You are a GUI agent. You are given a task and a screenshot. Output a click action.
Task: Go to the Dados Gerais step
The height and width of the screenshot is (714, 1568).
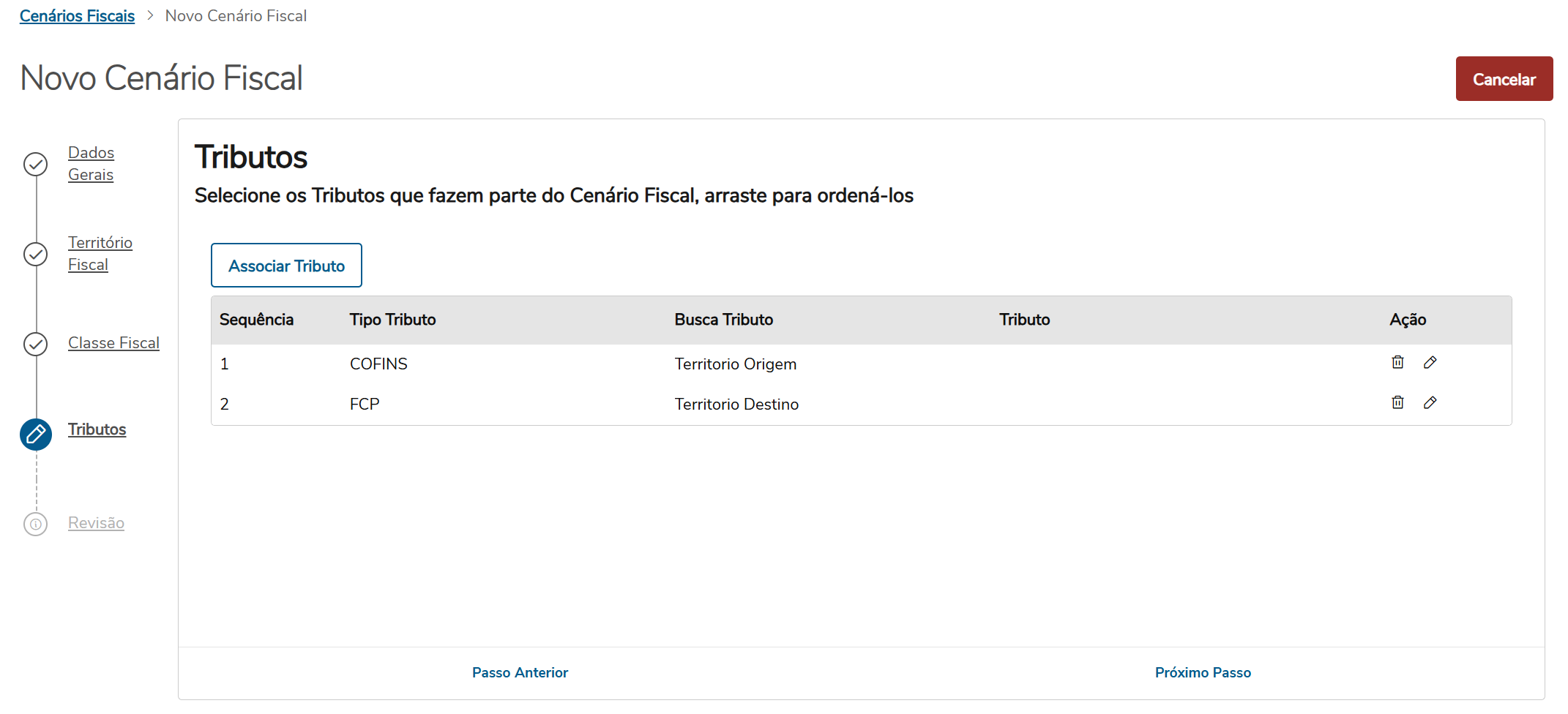[91, 163]
